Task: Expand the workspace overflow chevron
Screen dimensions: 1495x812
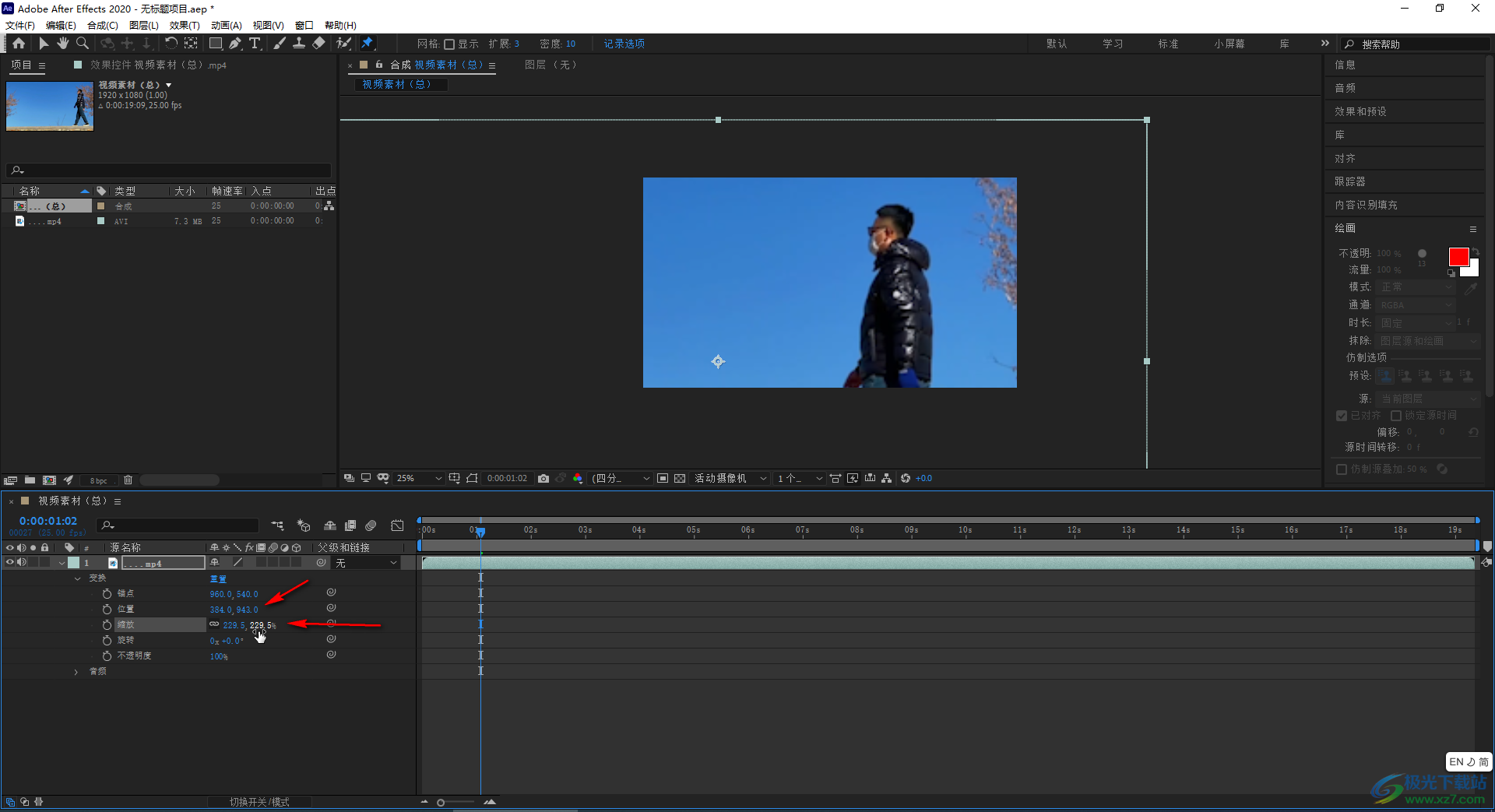Action: pos(1324,44)
